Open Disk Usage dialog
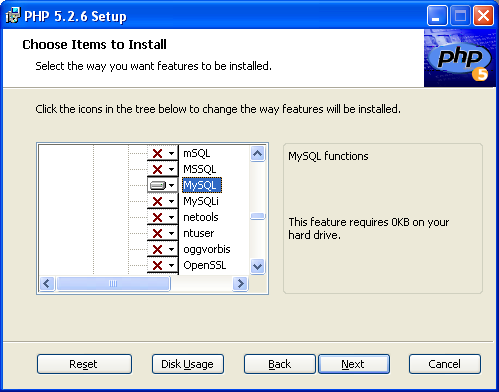499x392 pixels. point(188,364)
